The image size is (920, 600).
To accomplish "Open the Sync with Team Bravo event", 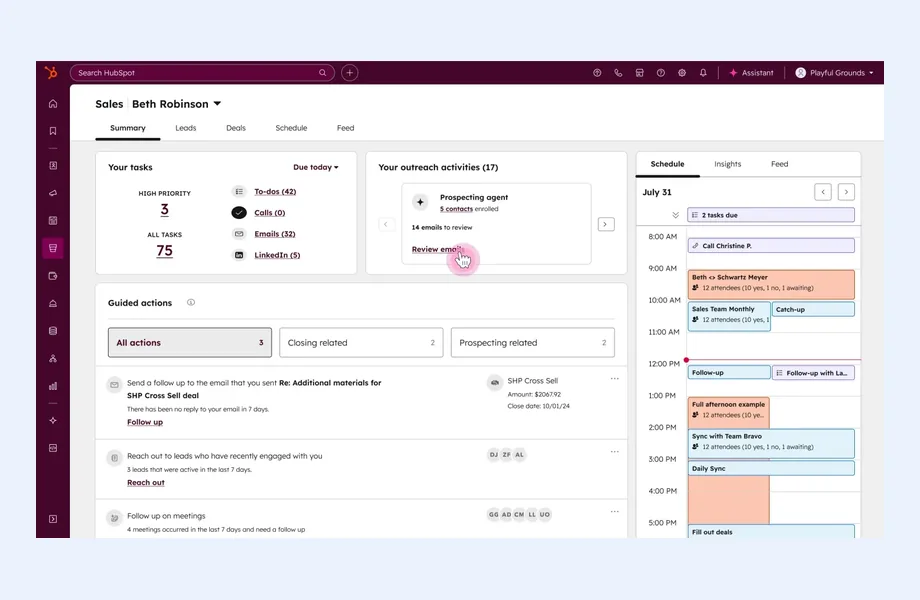I will (771, 443).
